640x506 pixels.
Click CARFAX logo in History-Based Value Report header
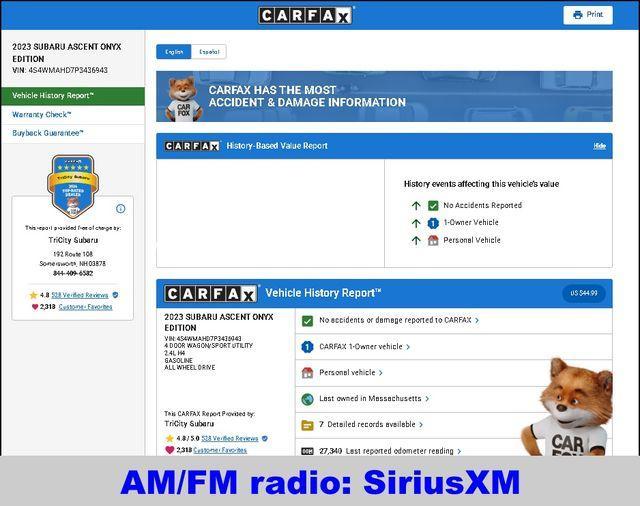click(x=192, y=146)
